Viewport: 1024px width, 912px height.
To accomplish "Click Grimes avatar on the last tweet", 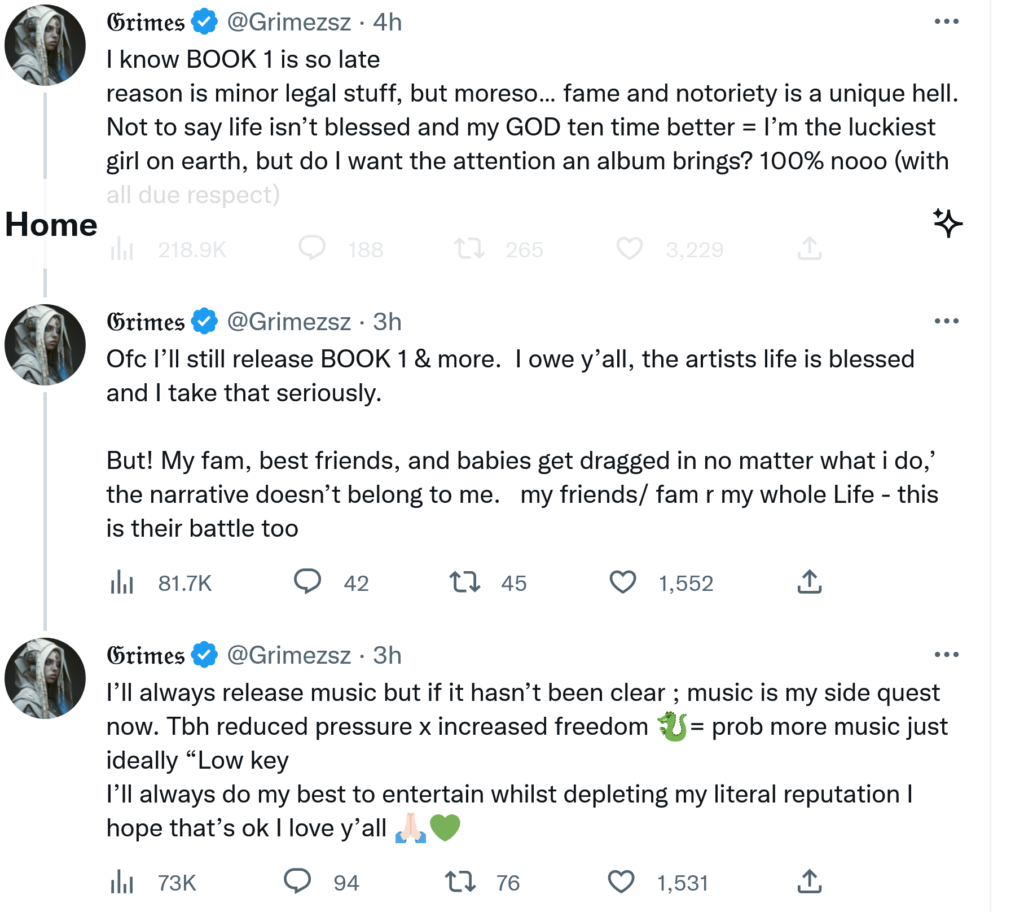I will [44, 679].
